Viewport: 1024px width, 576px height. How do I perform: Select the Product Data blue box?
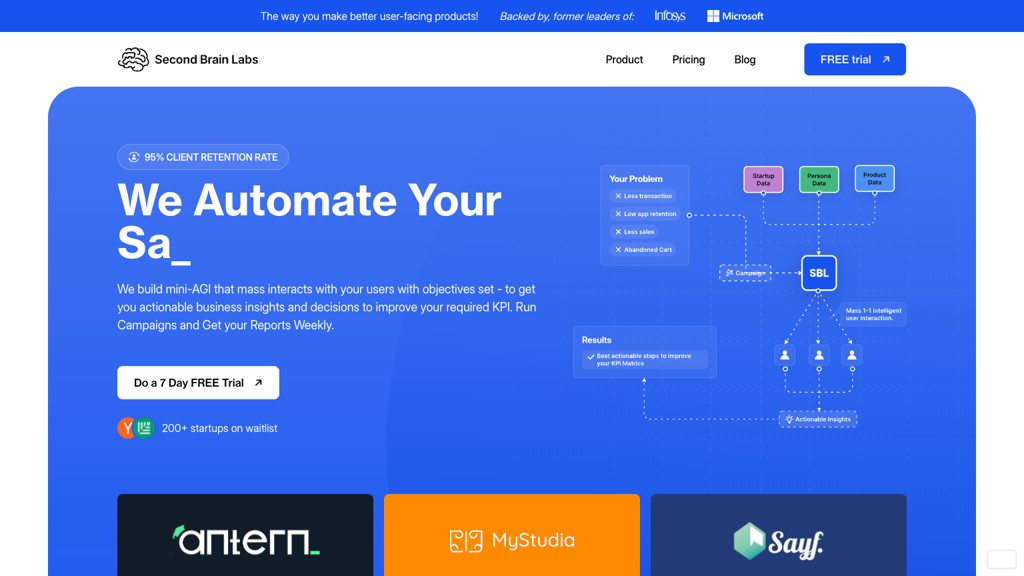click(874, 179)
